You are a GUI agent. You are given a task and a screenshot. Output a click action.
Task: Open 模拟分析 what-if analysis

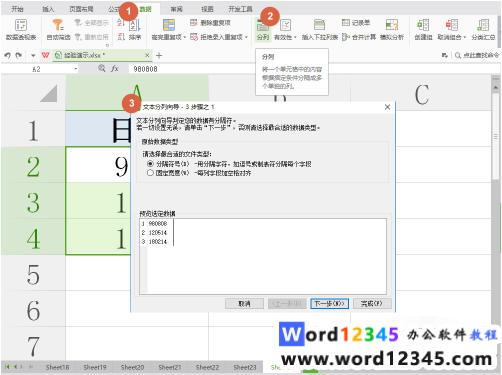point(392,30)
